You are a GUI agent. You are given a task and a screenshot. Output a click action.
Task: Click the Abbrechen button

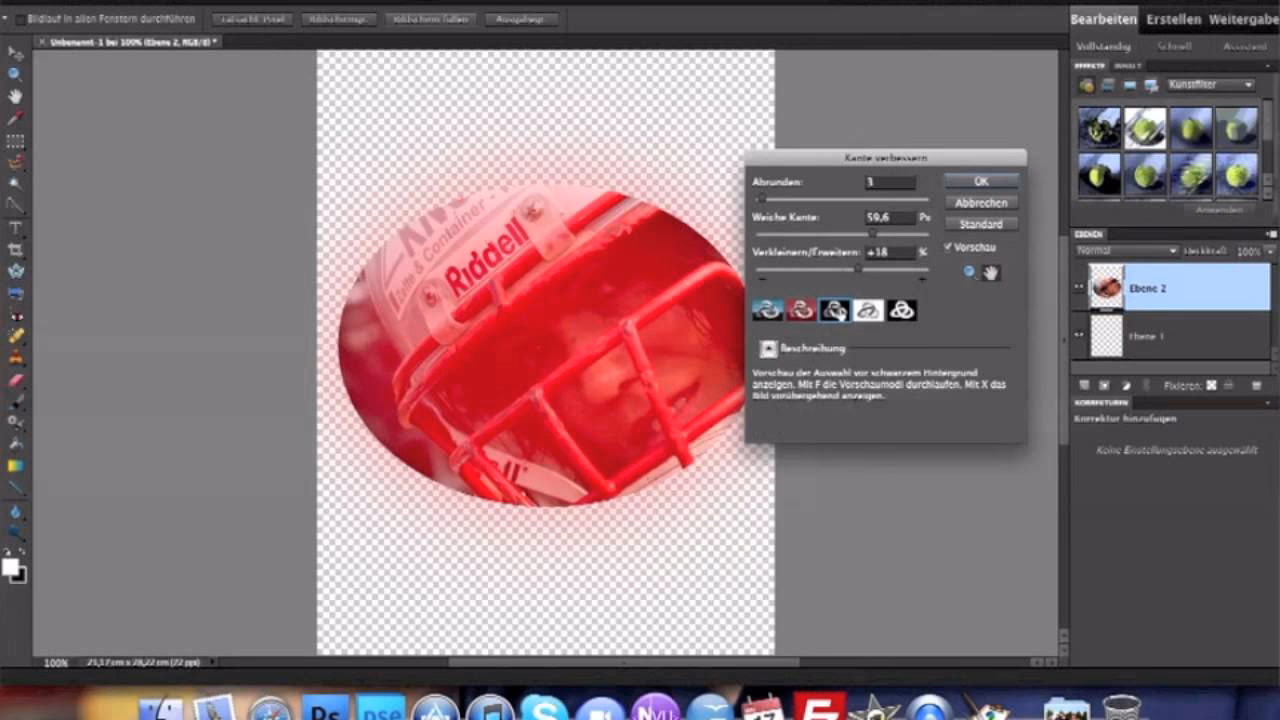[x=981, y=203]
